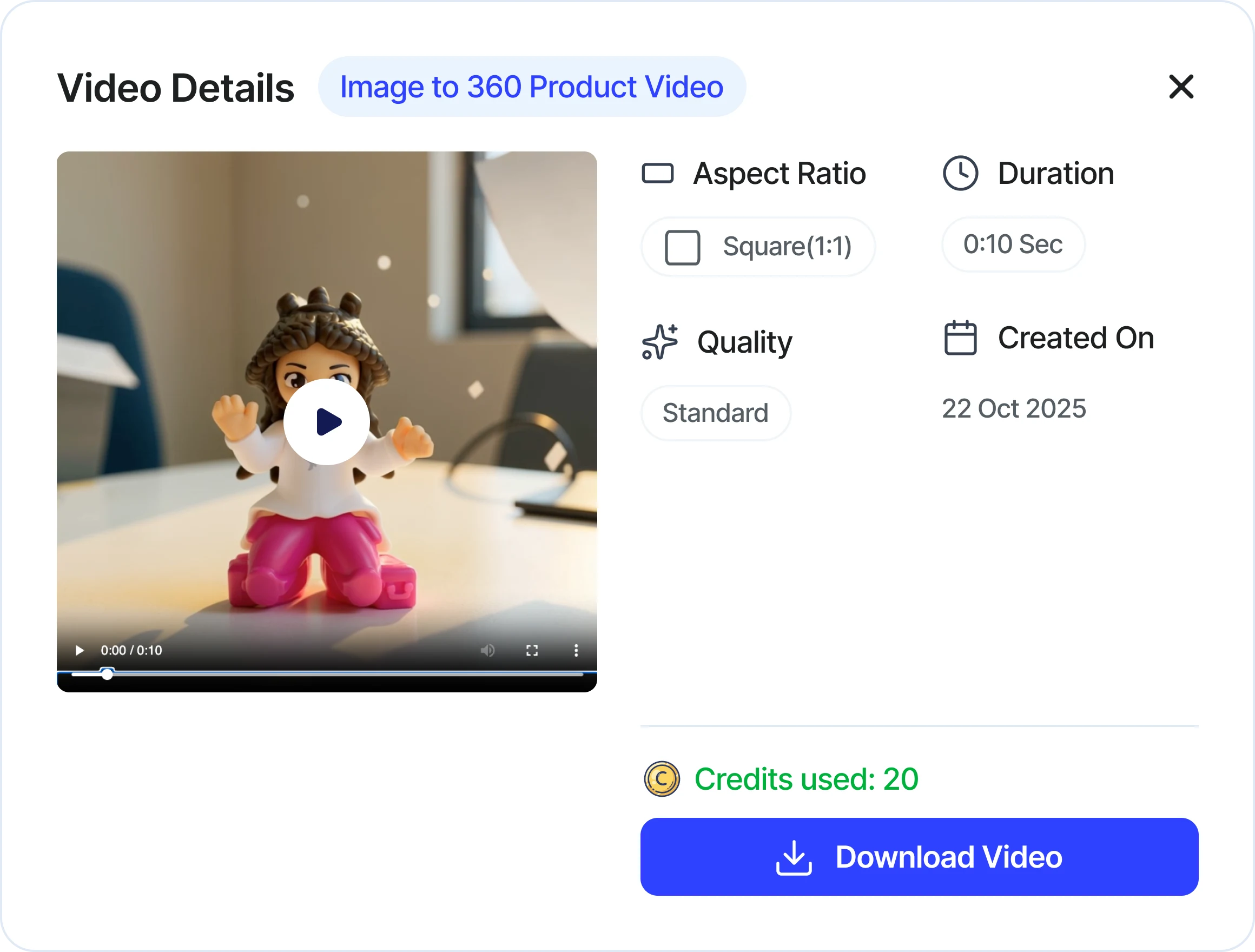Click the Download Video button
Screen dimensions: 1255x952
(919, 857)
